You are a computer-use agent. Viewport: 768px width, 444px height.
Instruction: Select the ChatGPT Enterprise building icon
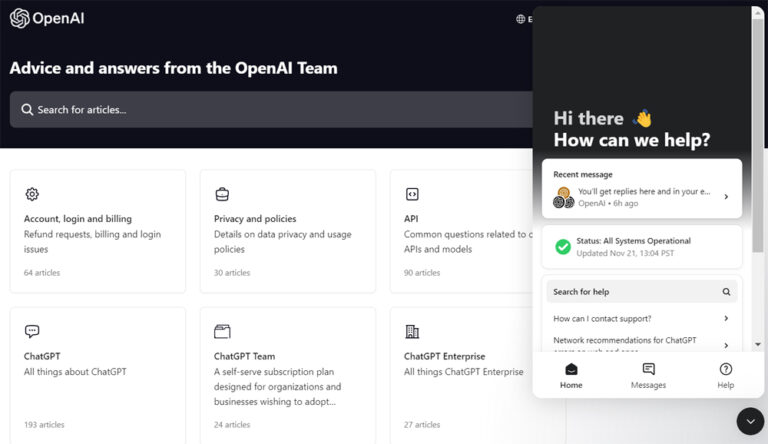(412, 331)
